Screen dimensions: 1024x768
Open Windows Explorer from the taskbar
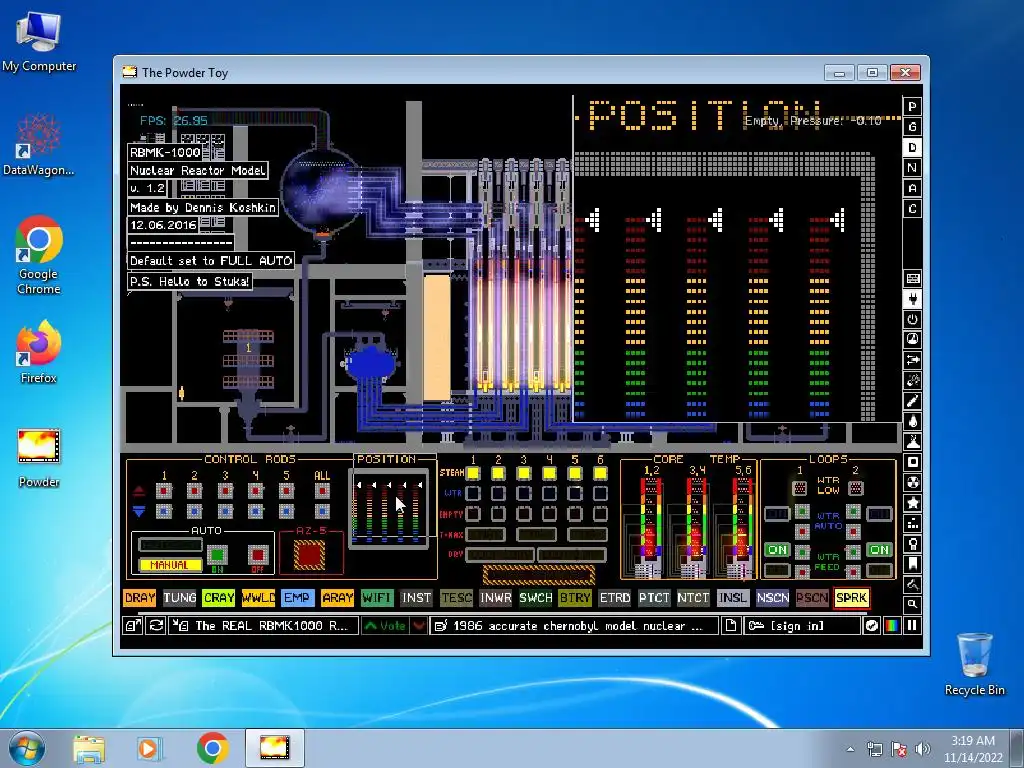coord(89,748)
